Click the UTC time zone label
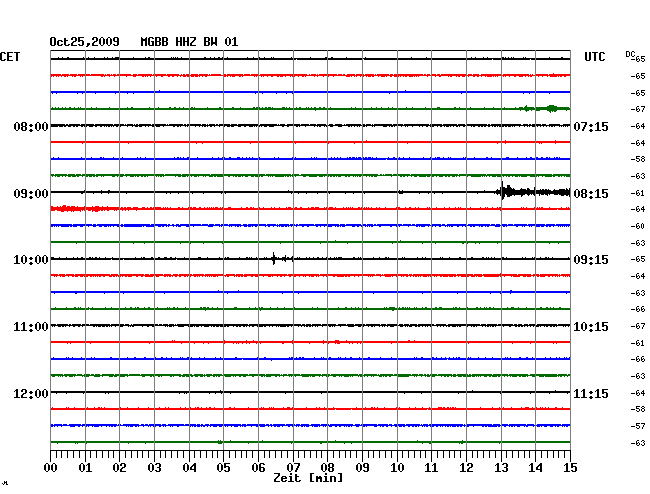 [x=594, y=57]
